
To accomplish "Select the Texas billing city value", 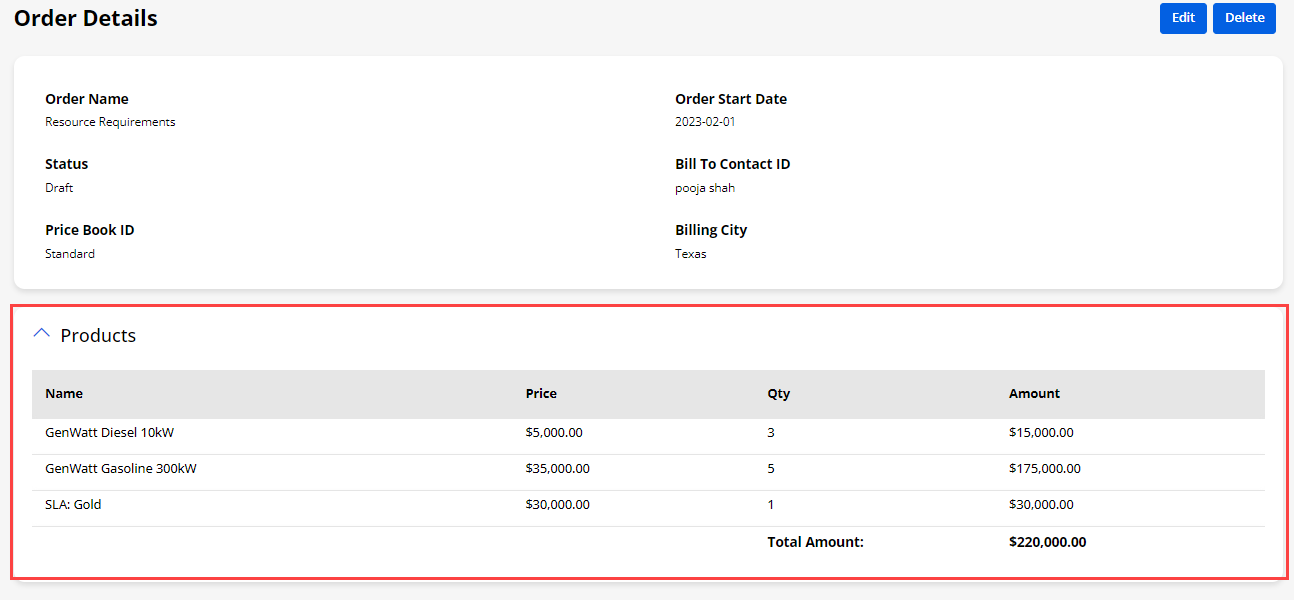I will click(x=691, y=254).
